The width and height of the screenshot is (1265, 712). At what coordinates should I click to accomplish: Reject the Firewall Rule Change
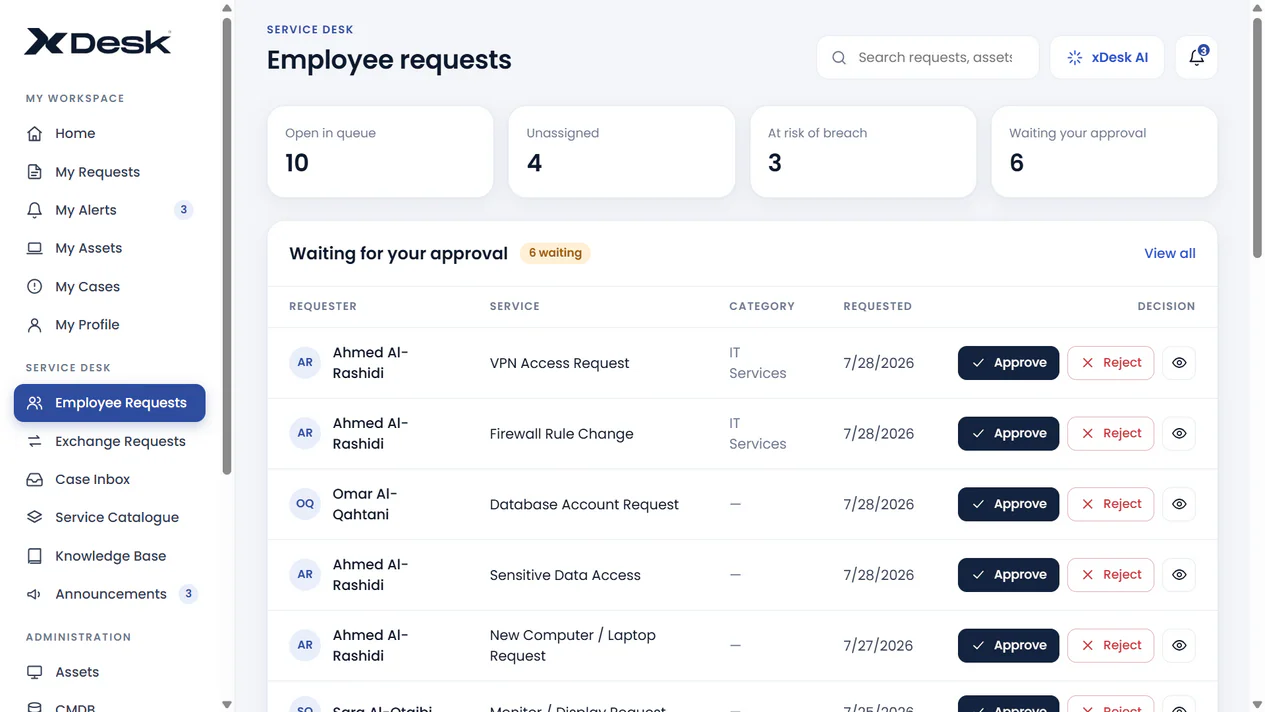click(x=1111, y=434)
